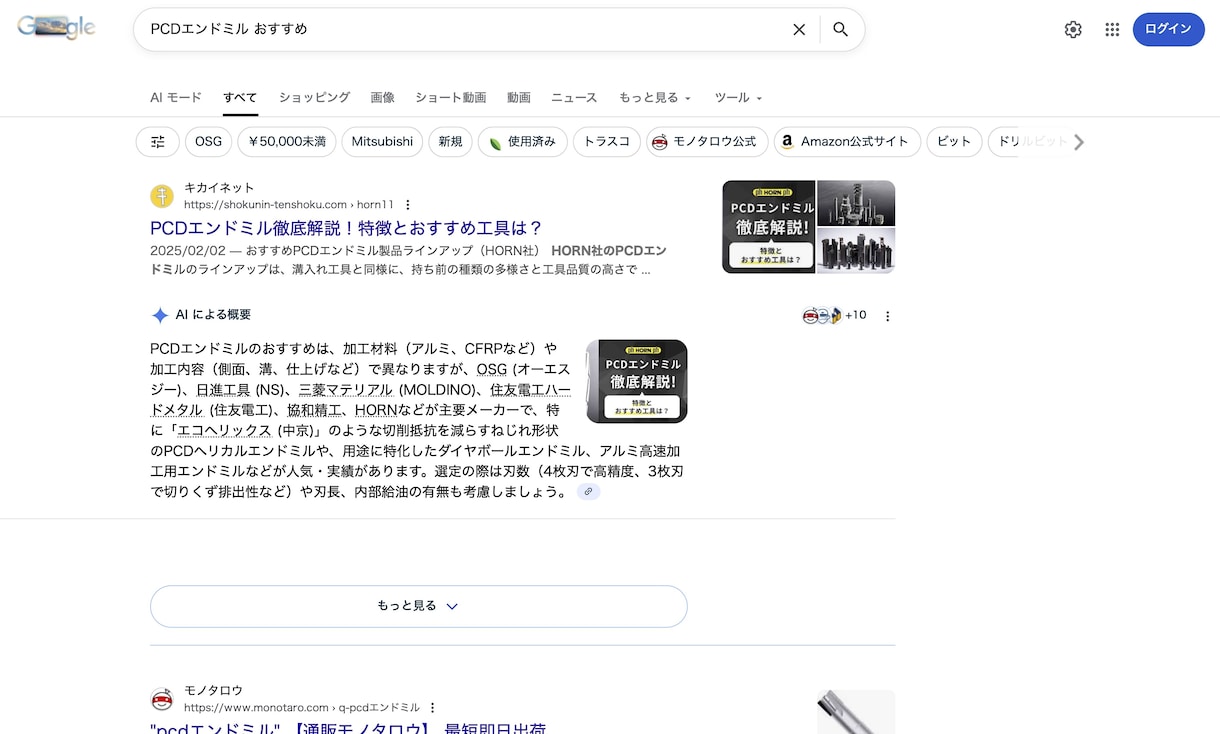Select the モノタロウ公式 filter chip
The height and width of the screenshot is (734, 1220).
(x=707, y=142)
